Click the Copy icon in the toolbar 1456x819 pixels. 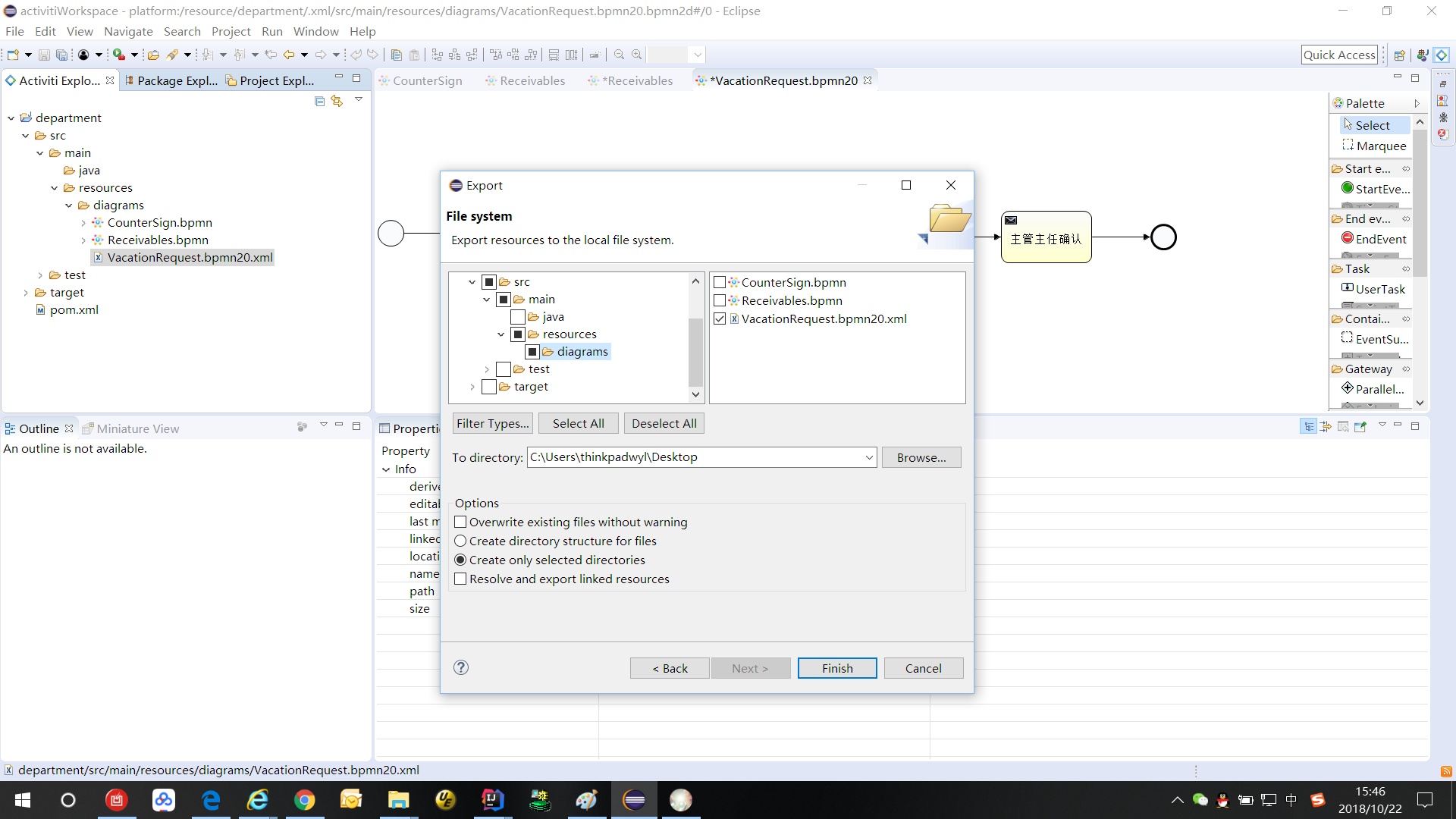tap(396, 55)
